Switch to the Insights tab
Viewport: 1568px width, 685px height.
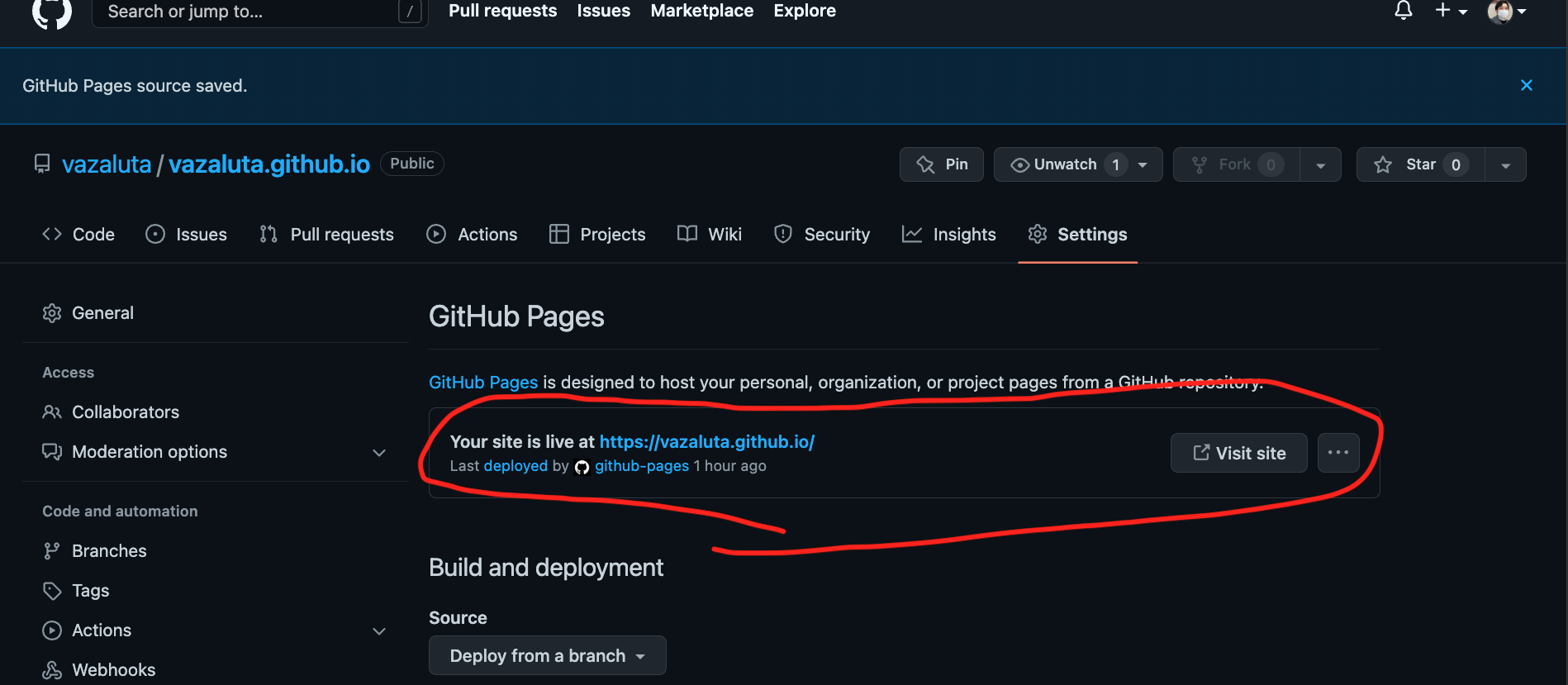point(949,235)
